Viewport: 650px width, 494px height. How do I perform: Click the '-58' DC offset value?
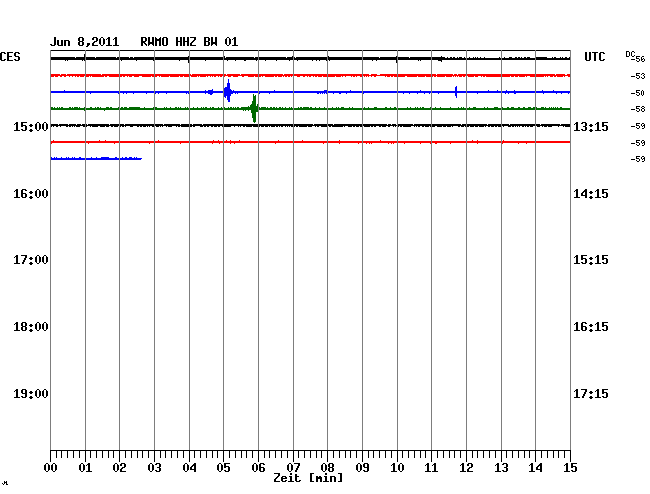[x=638, y=109]
